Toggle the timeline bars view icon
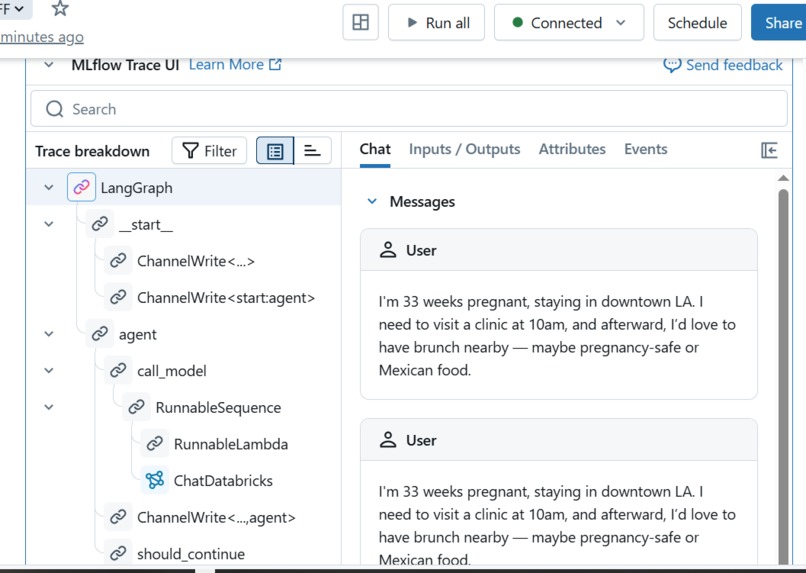806x573 pixels. [x=313, y=151]
